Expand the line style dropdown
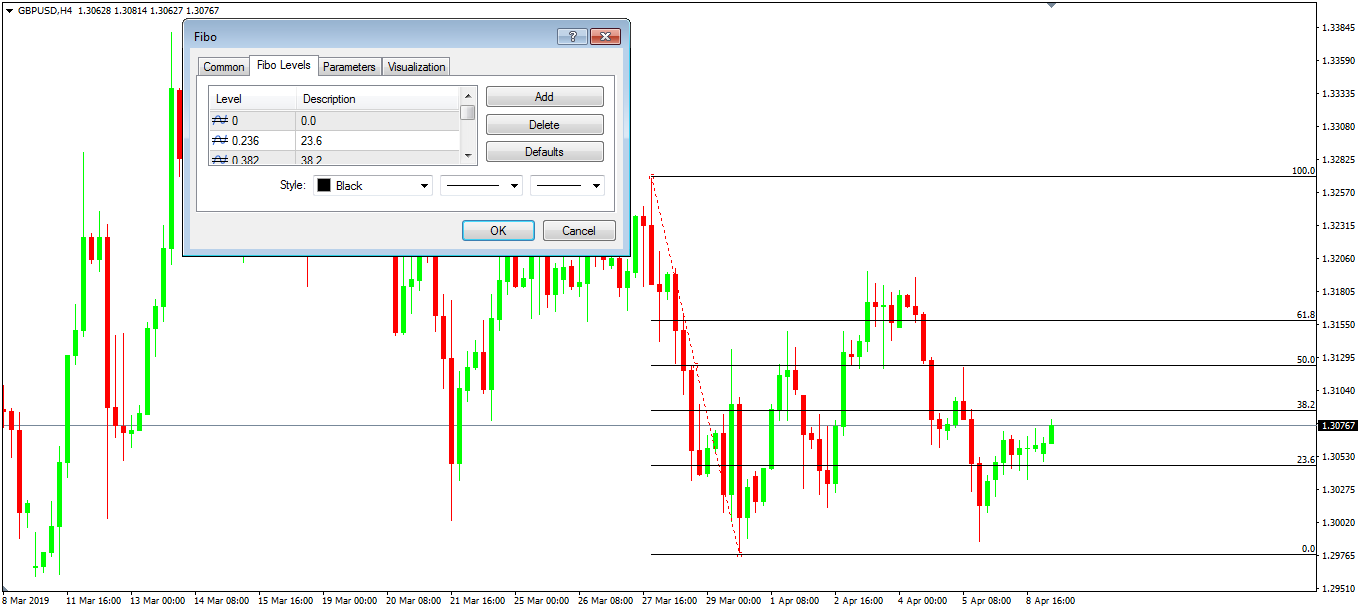Screen dimensions: 1358x607 [515, 186]
